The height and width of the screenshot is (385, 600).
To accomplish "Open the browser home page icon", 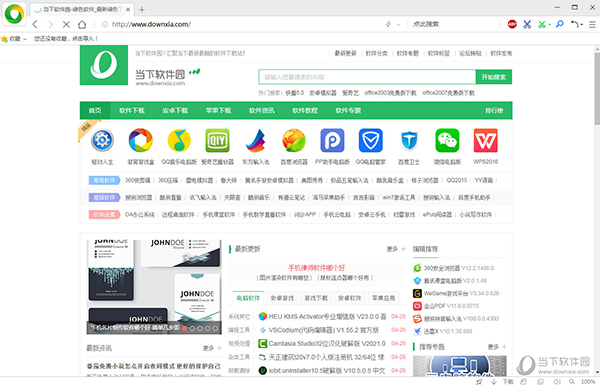I will [x=82, y=24].
